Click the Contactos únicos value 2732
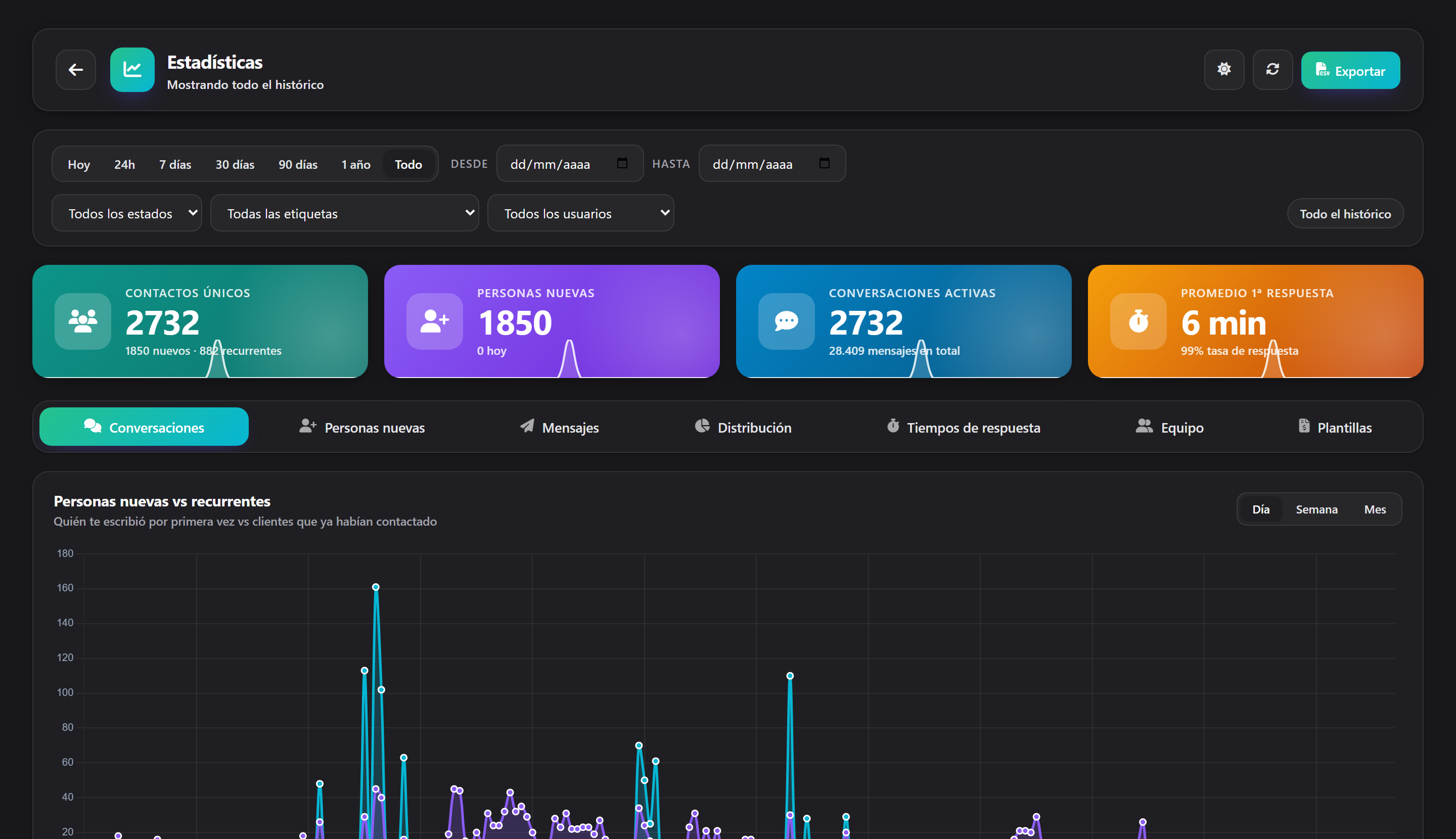The width and height of the screenshot is (1456, 839). (163, 322)
